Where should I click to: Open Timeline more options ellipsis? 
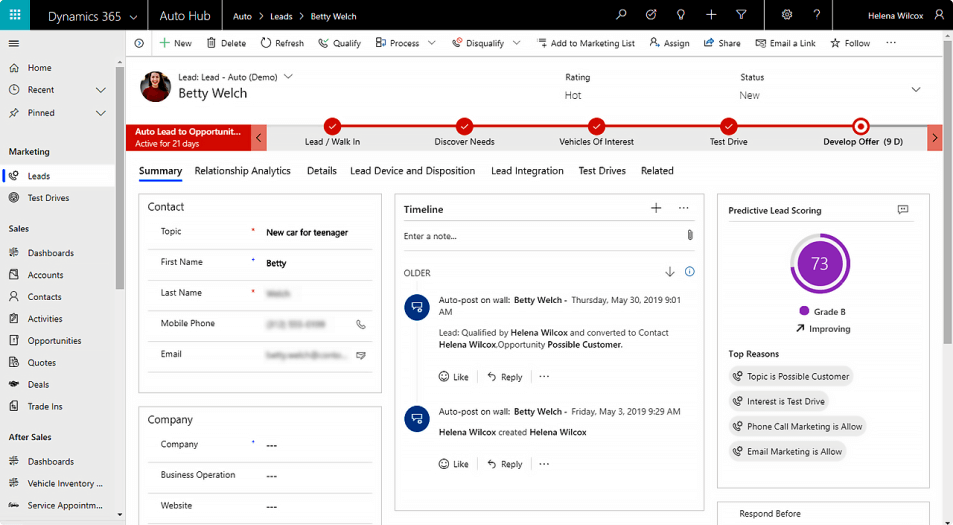point(684,208)
